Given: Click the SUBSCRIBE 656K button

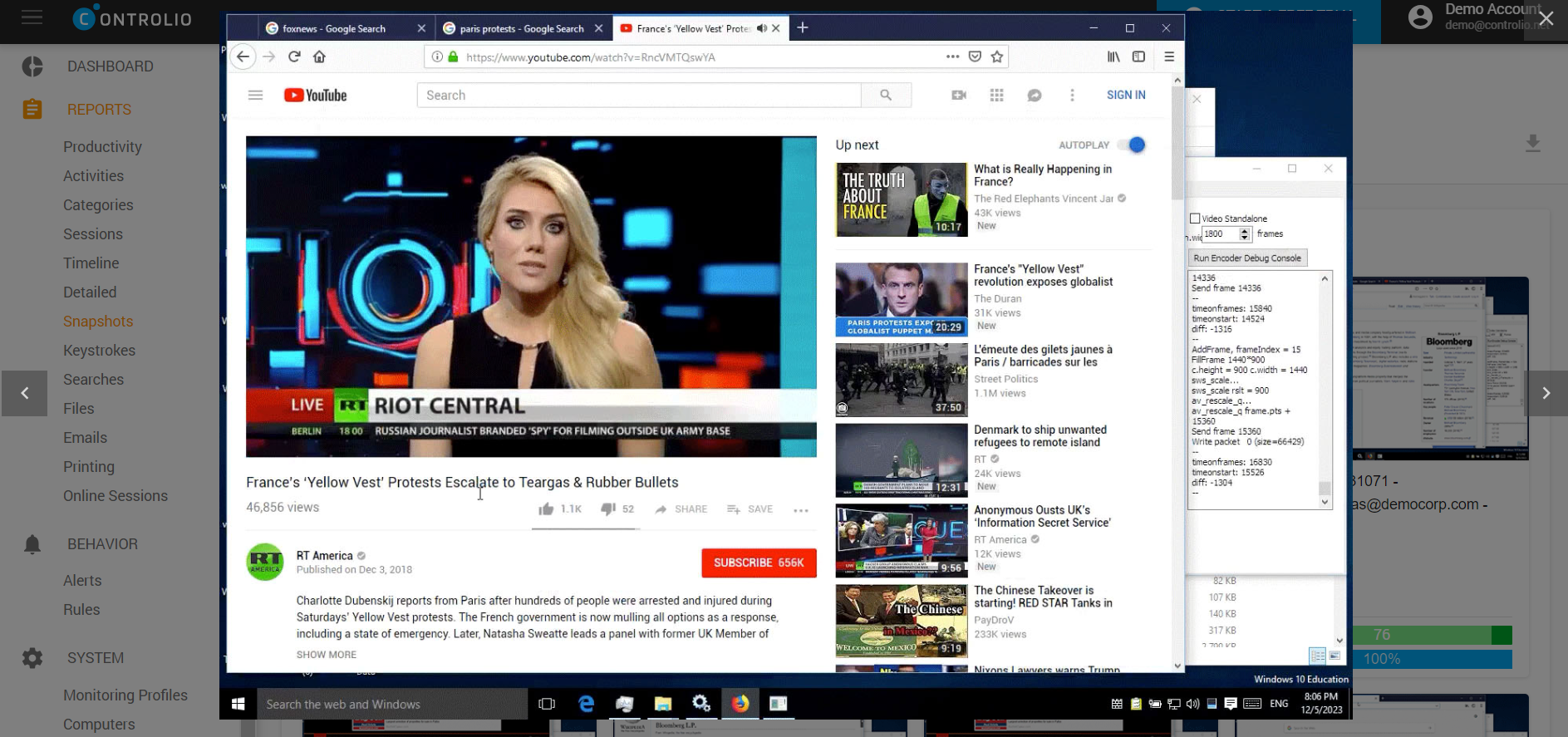Looking at the screenshot, I should click(x=758, y=563).
